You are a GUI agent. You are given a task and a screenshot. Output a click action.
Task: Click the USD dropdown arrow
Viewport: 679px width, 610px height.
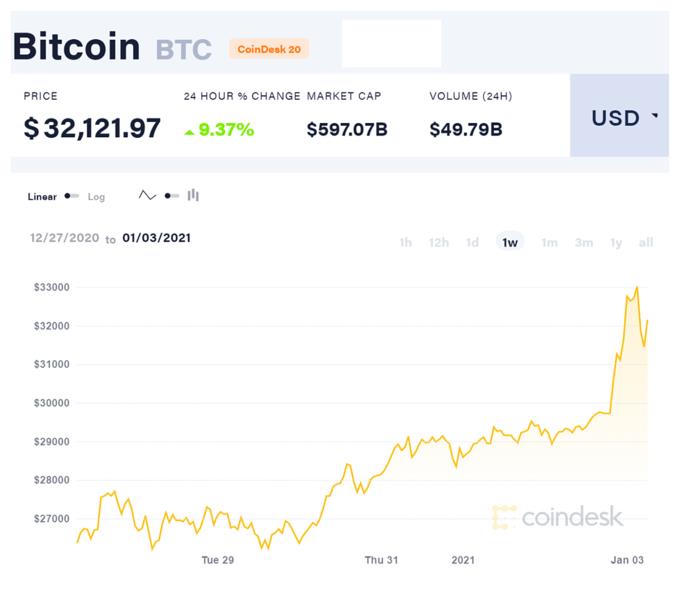pyautogui.click(x=655, y=116)
